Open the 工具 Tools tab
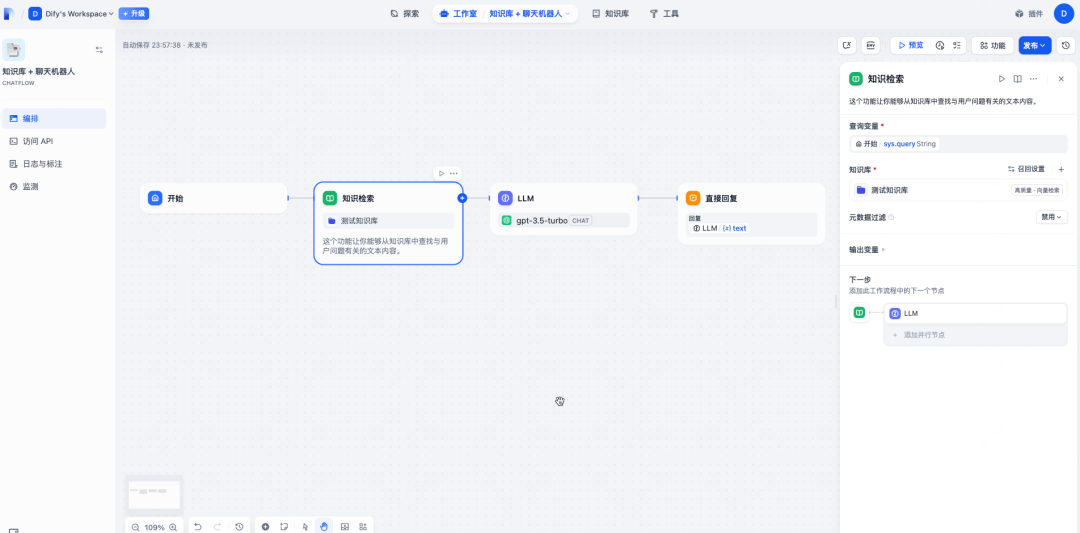Image resolution: width=1080 pixels, height=533 pixels. [664, 13]
